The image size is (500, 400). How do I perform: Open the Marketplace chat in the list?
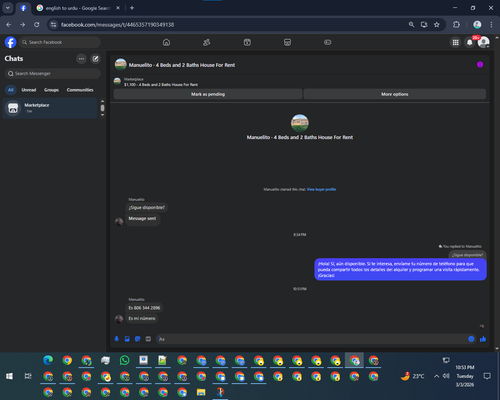(50, 108)
